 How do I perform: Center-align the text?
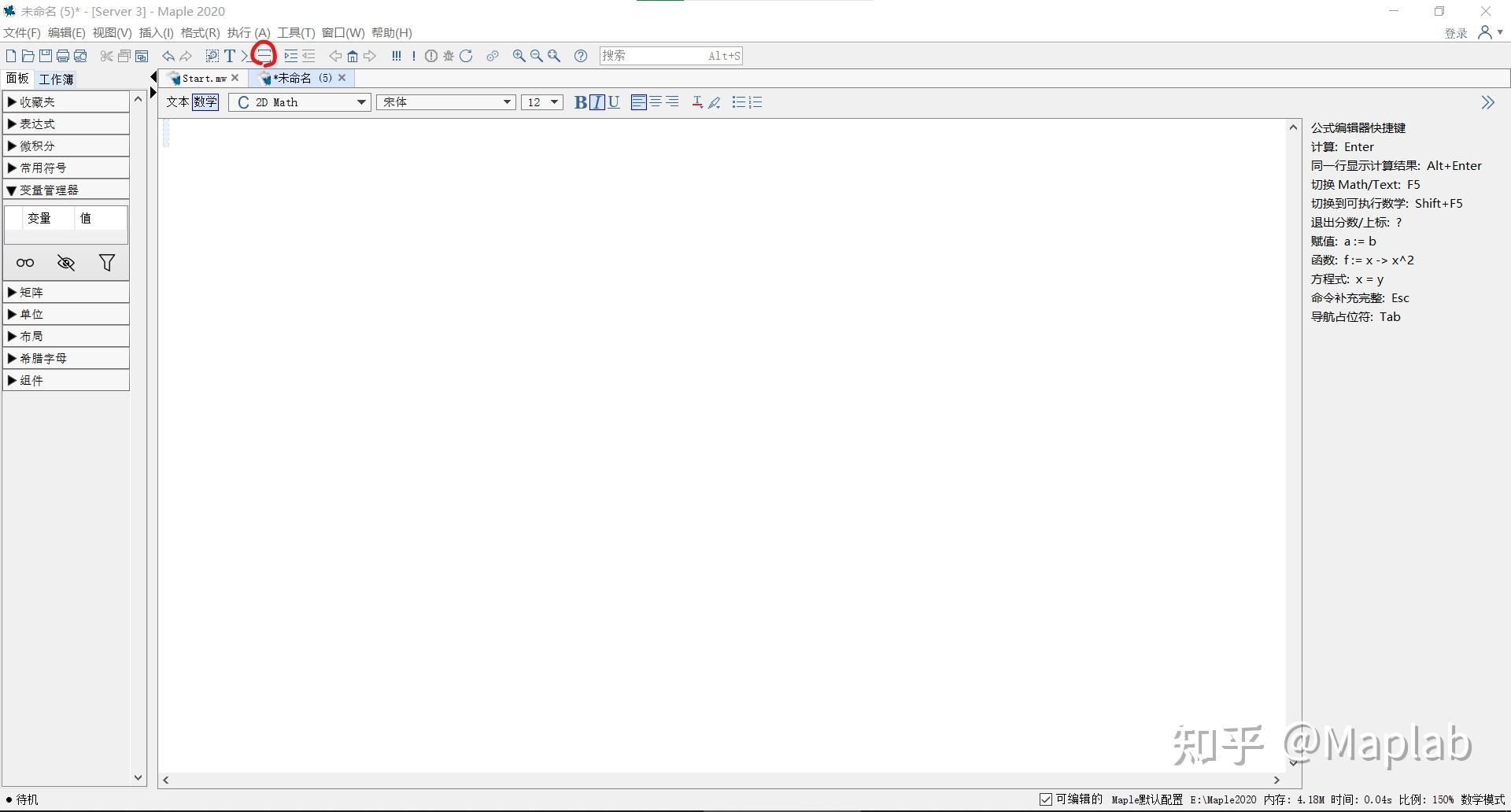[656, 102]
